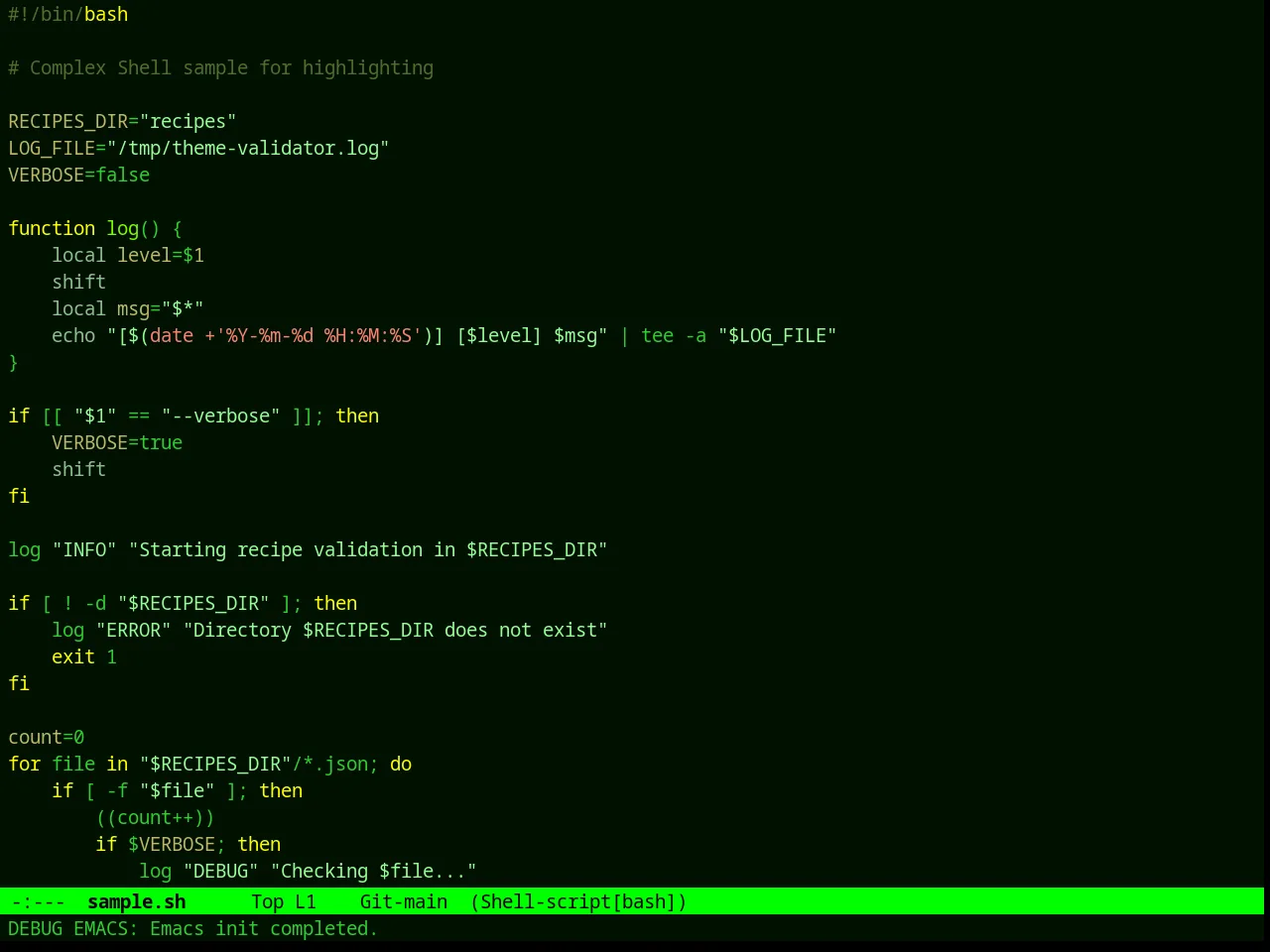Click the ((count++)) expression
1270x952 pixels.
(155, 818)
